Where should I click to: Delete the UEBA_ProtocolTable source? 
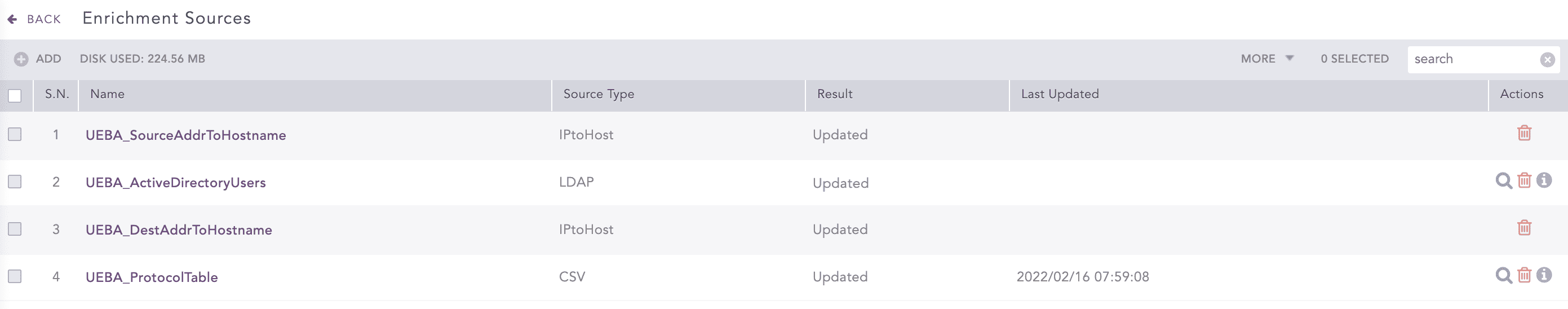tap(1523, 276)
